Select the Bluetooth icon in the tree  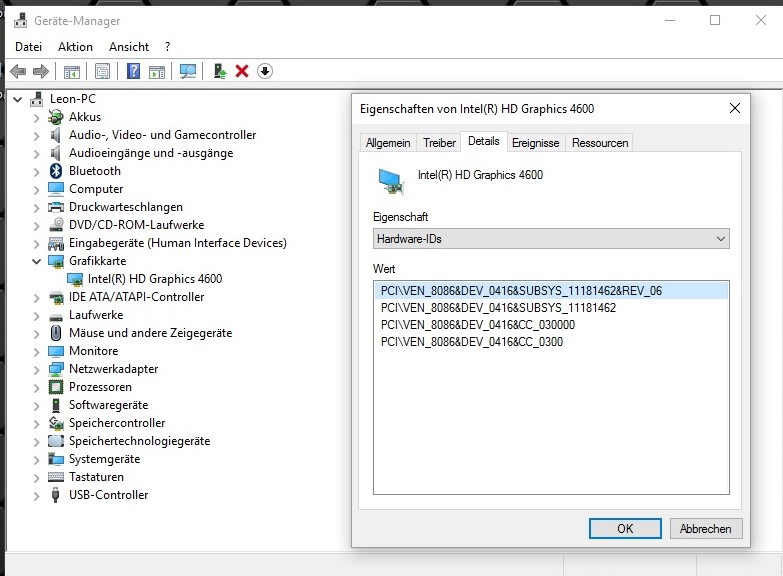[x=56, y=171]
